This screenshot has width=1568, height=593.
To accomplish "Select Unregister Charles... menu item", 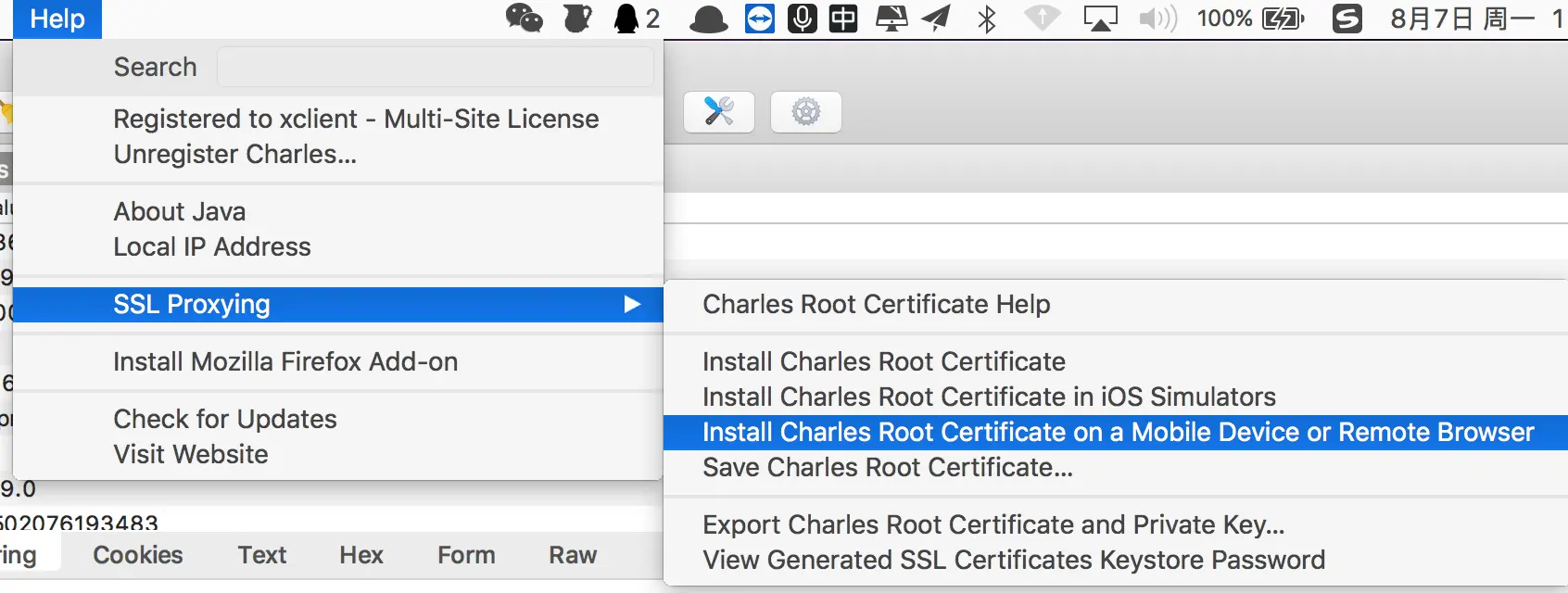I will pyautogui.click(x=235, y=154).
